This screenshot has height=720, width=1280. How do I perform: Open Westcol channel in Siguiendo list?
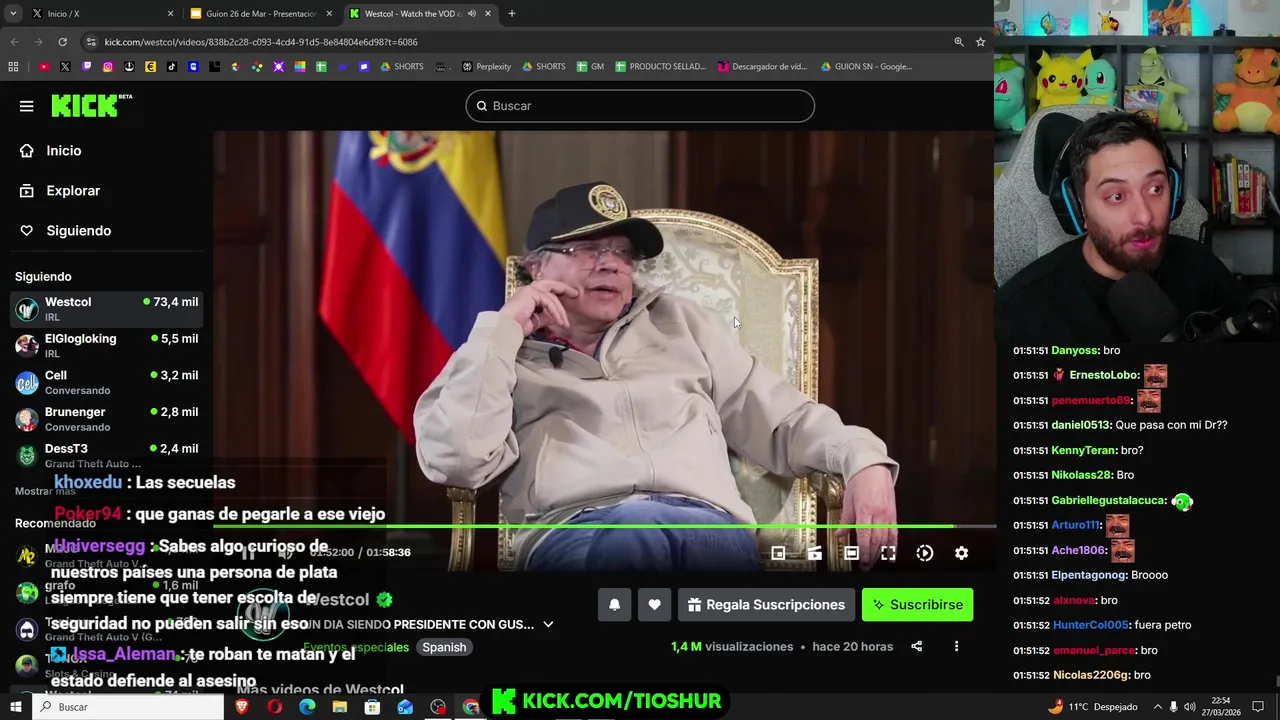107,309
